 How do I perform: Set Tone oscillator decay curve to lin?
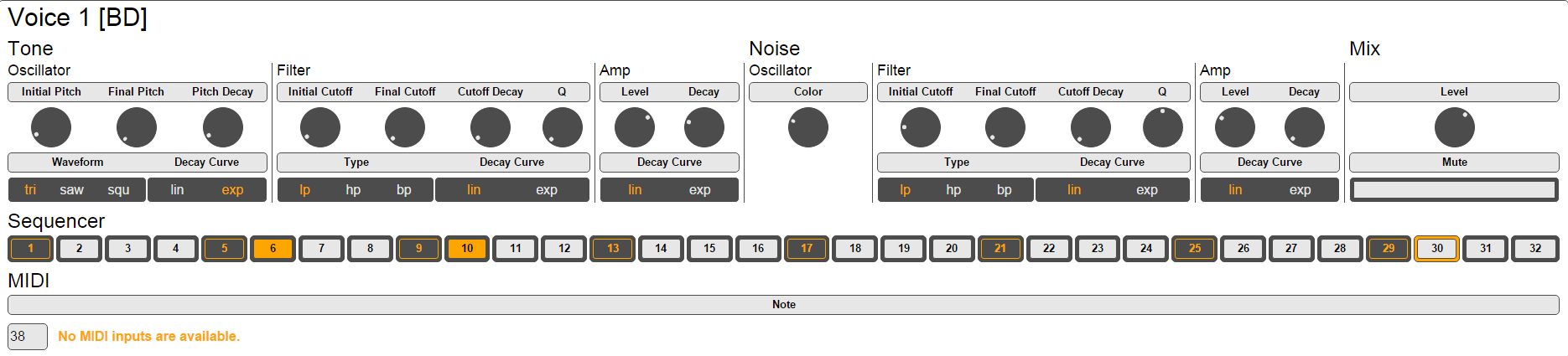point(177,190)
